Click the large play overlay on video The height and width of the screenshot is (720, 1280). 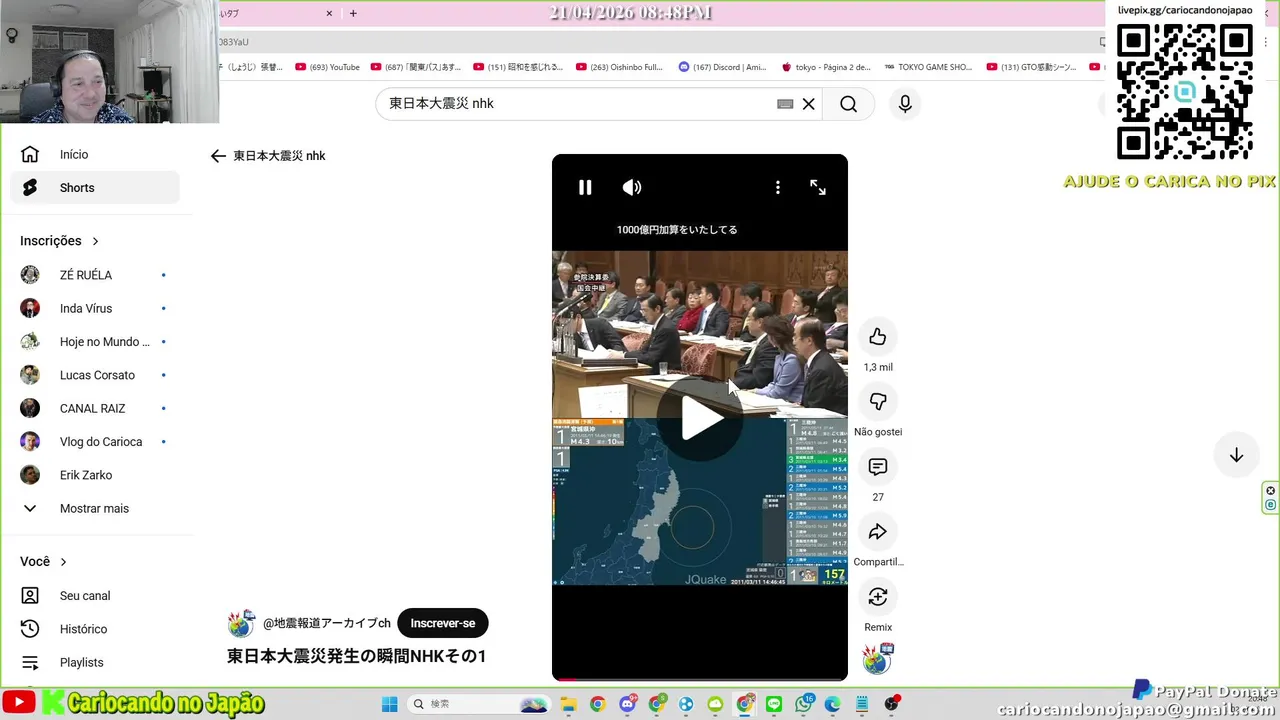pyautogui.click(x=700, y=420)
